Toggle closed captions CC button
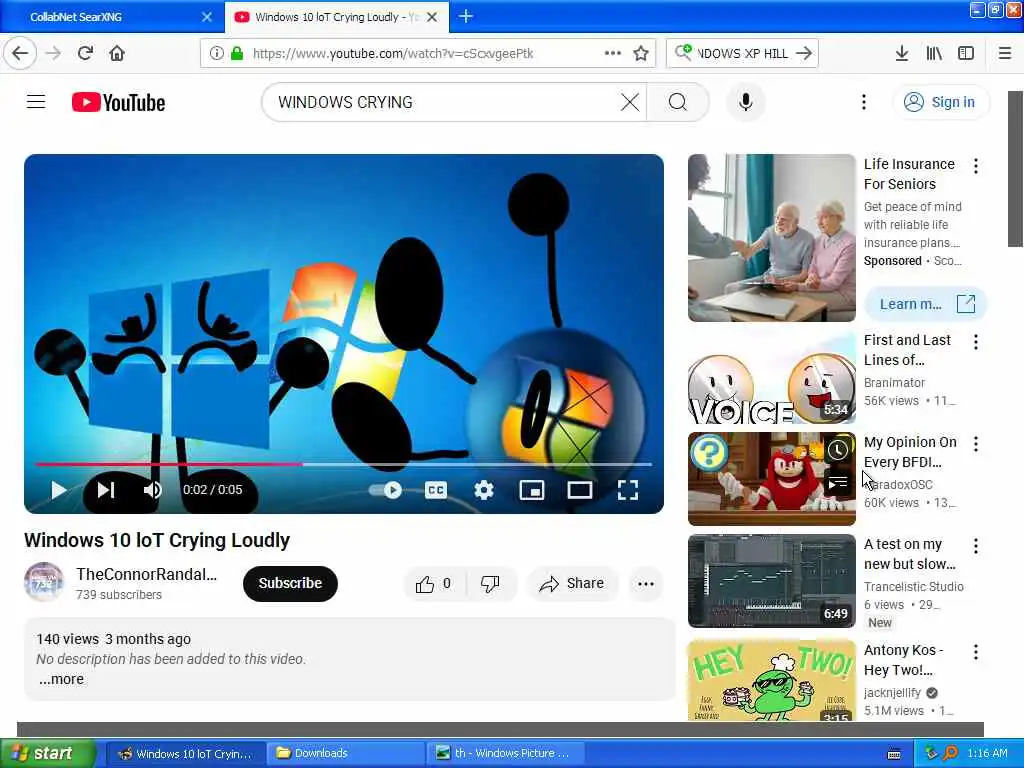 point(436,490)
